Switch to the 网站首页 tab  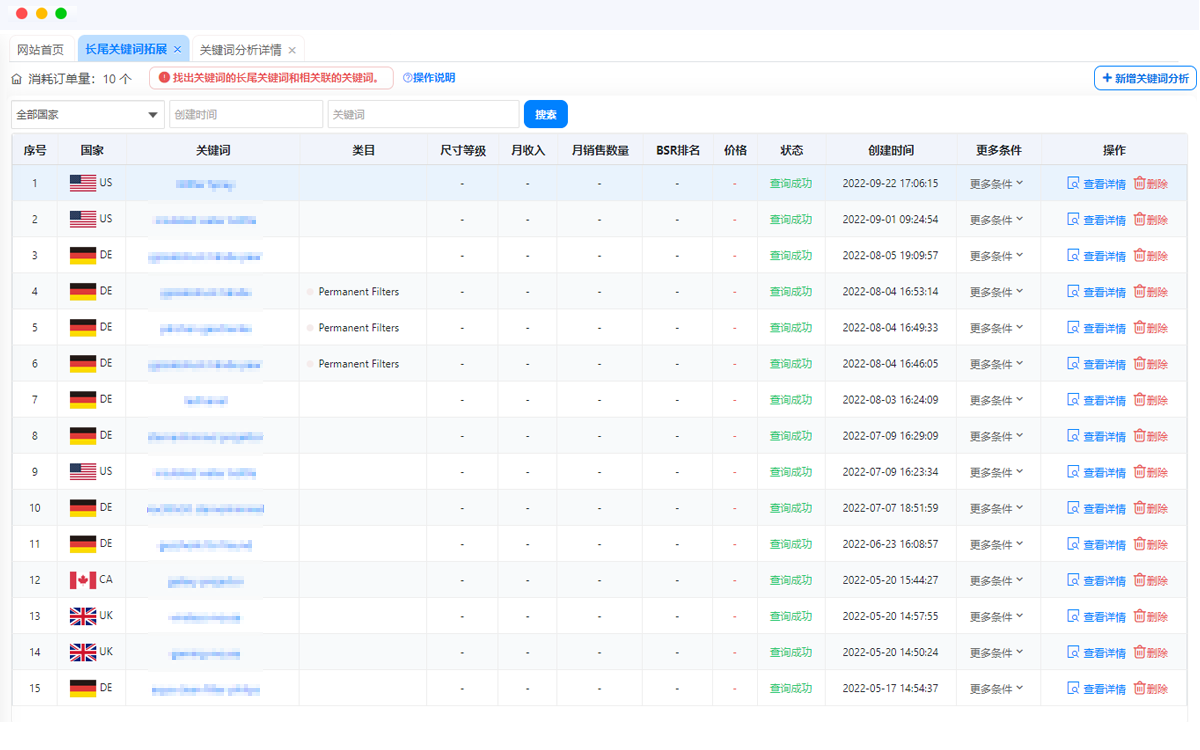(x=41, y=50)
